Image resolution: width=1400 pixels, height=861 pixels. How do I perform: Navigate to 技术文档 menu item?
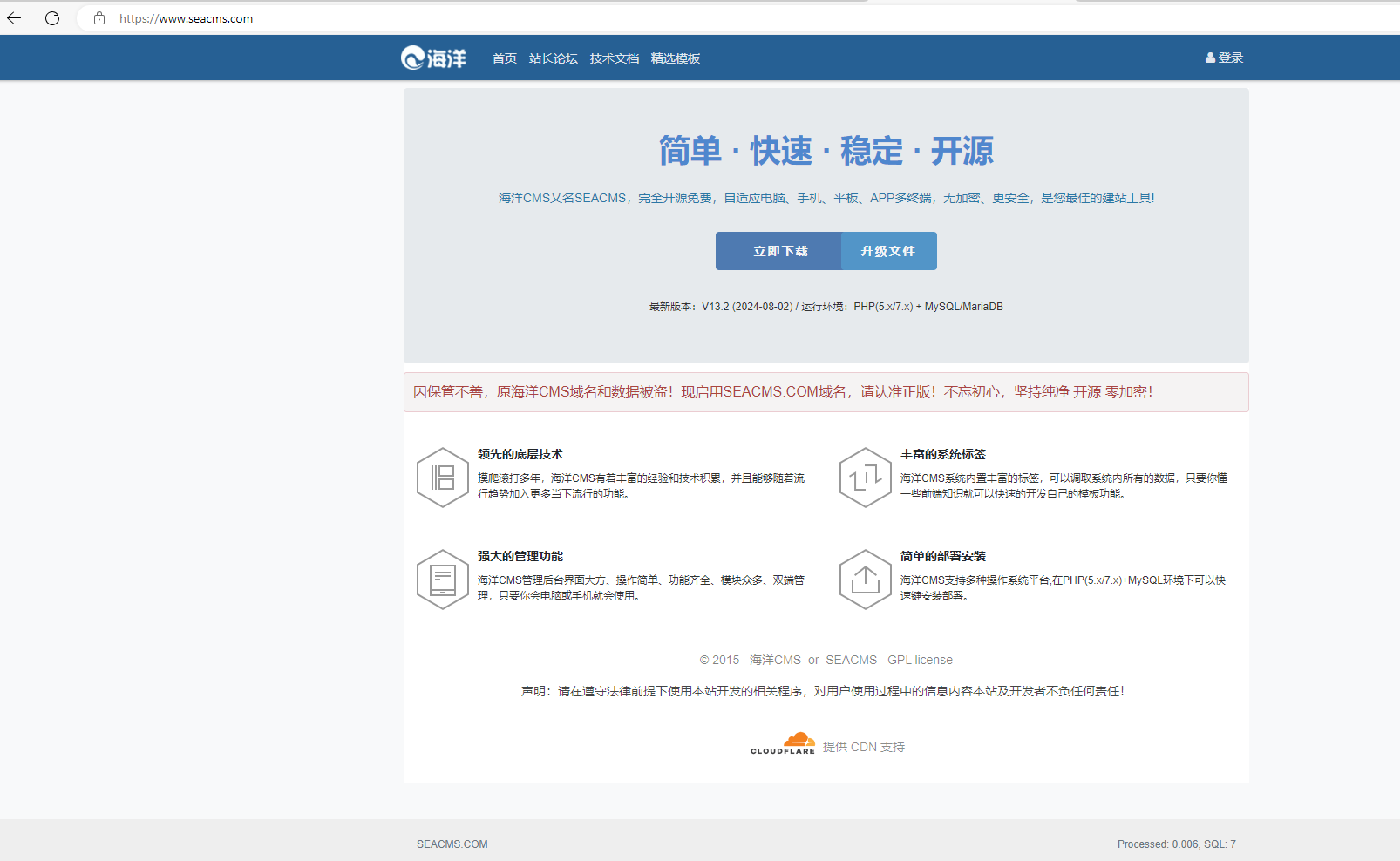614,58
